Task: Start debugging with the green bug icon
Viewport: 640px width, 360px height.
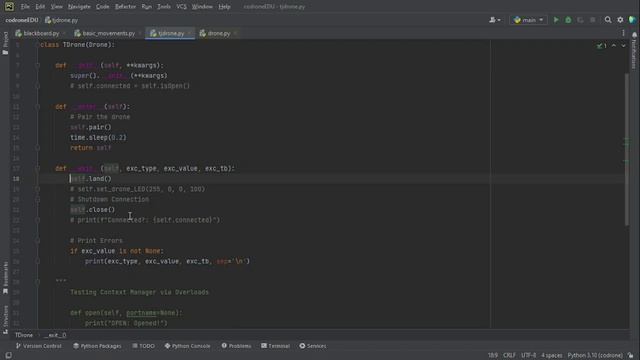Action: 568,20
